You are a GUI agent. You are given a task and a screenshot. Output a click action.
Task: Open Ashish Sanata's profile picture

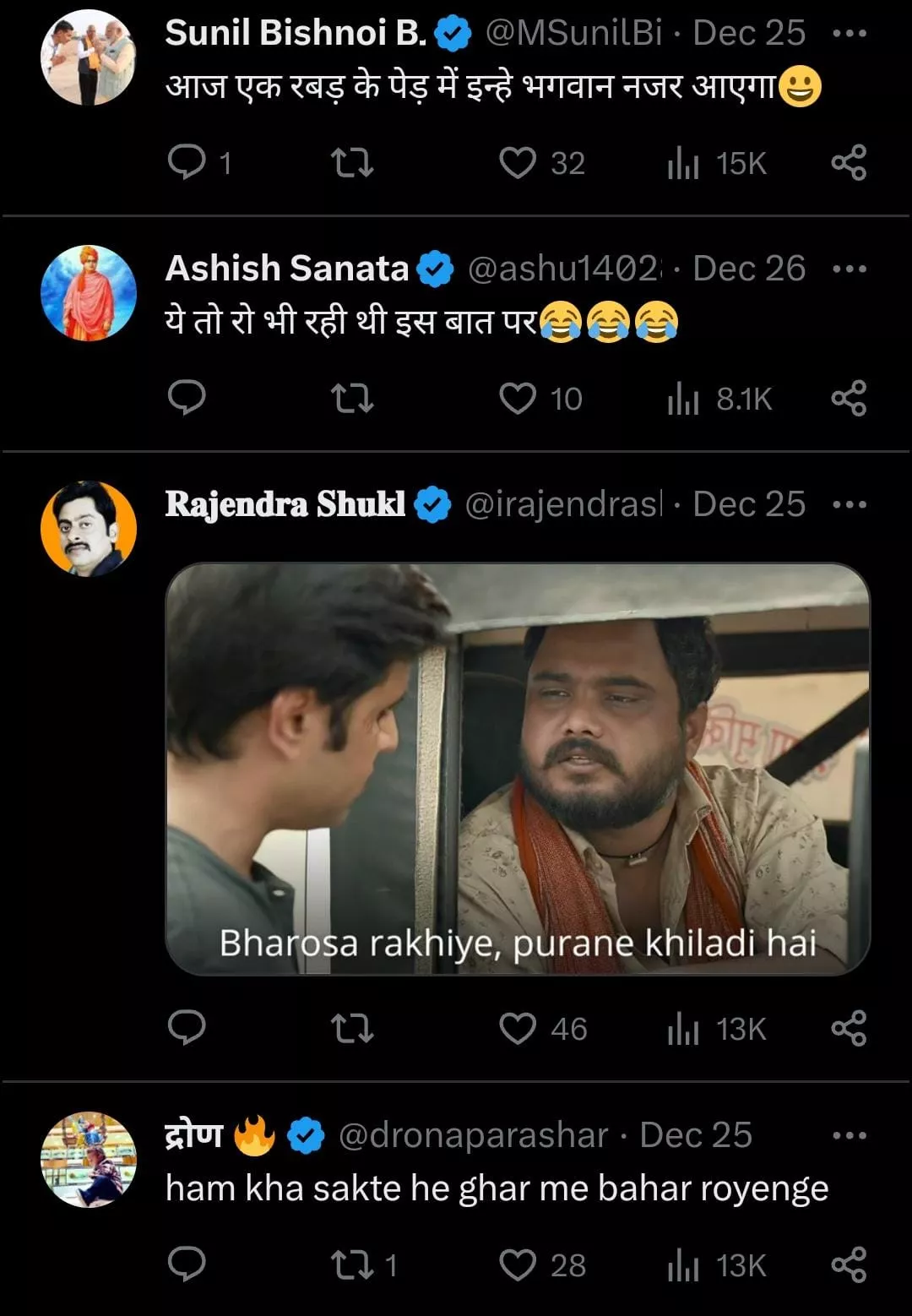coord(89,293)
